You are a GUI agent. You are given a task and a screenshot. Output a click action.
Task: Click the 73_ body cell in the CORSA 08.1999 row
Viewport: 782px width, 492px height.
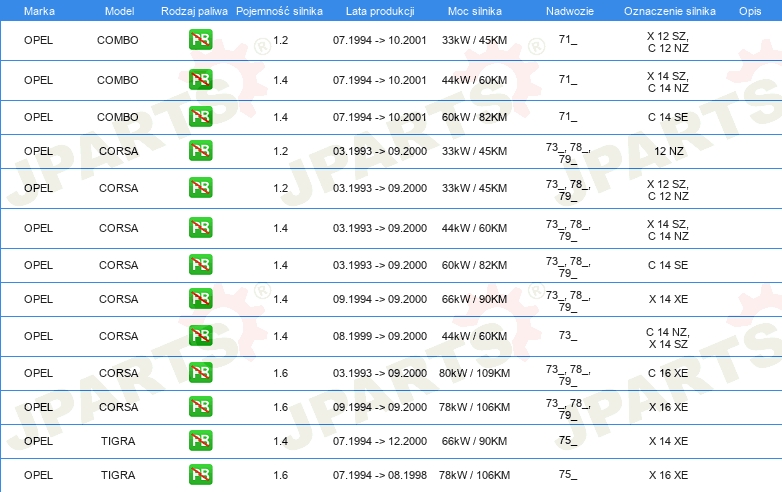(x=568, y=335)
